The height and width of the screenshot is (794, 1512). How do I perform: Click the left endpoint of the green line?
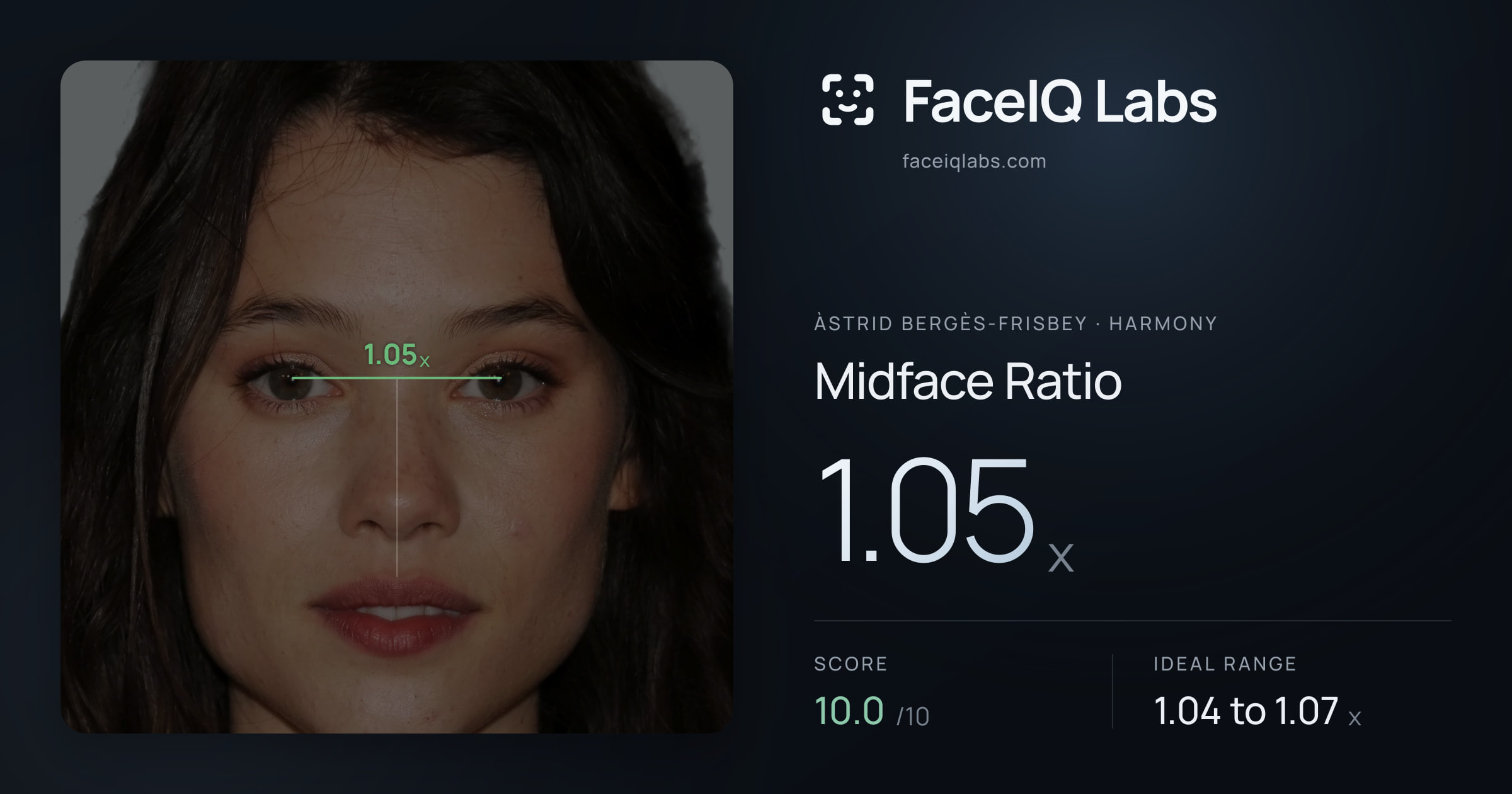[293, 378]
